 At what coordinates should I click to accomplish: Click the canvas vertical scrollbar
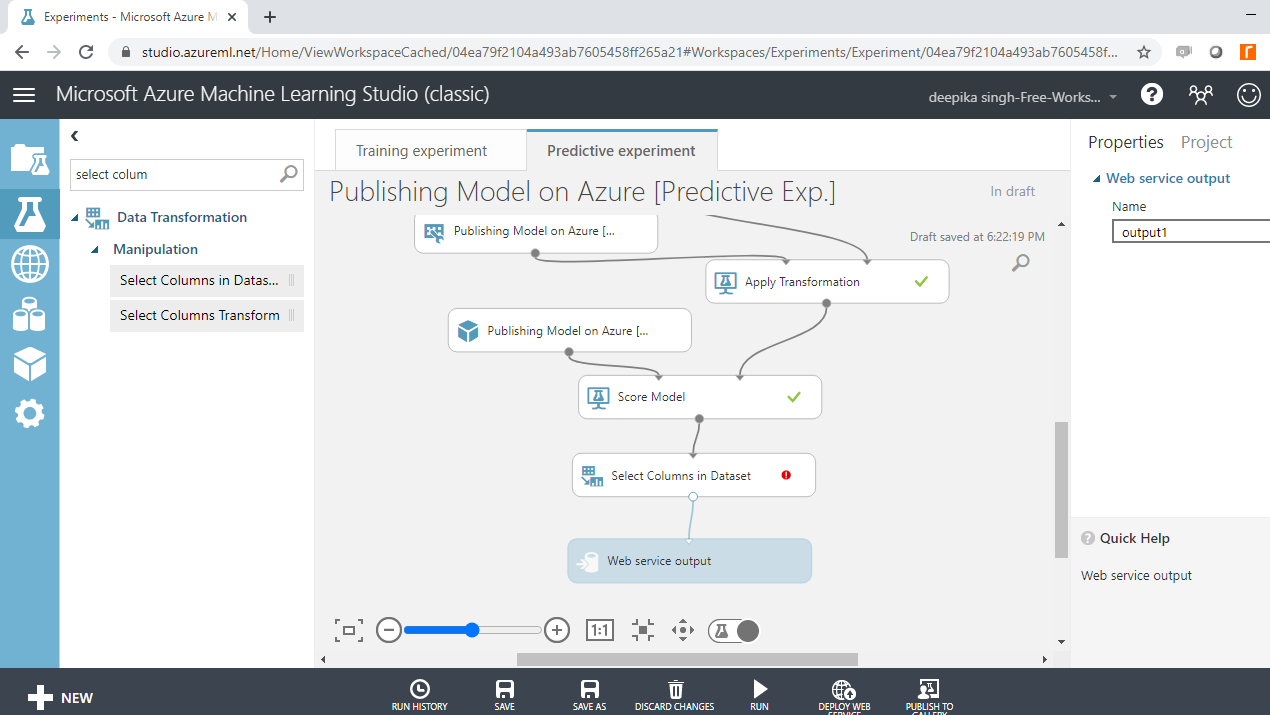[x=1061, y=489]
